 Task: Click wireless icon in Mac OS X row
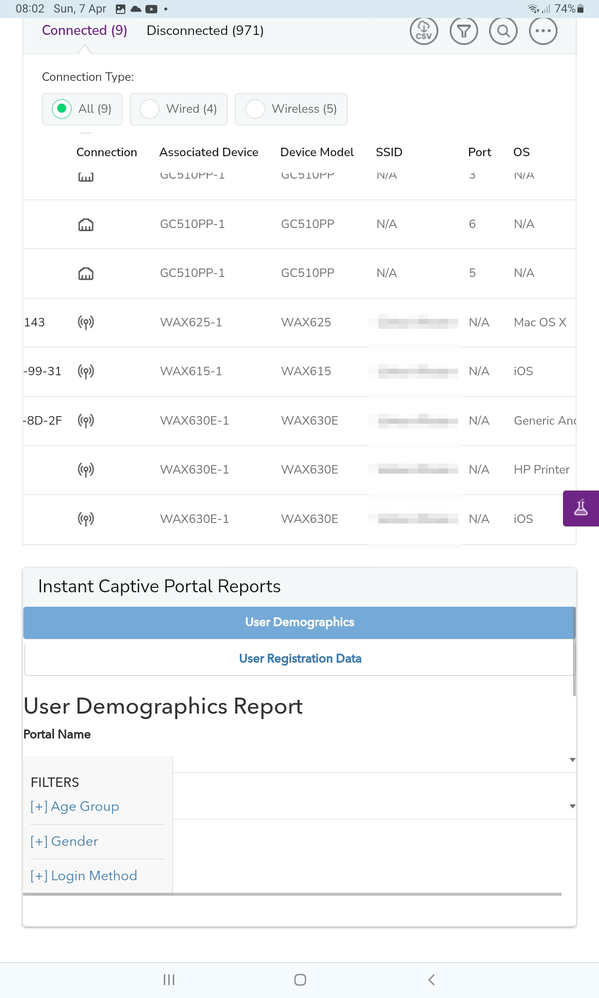(x=85, y=322)
